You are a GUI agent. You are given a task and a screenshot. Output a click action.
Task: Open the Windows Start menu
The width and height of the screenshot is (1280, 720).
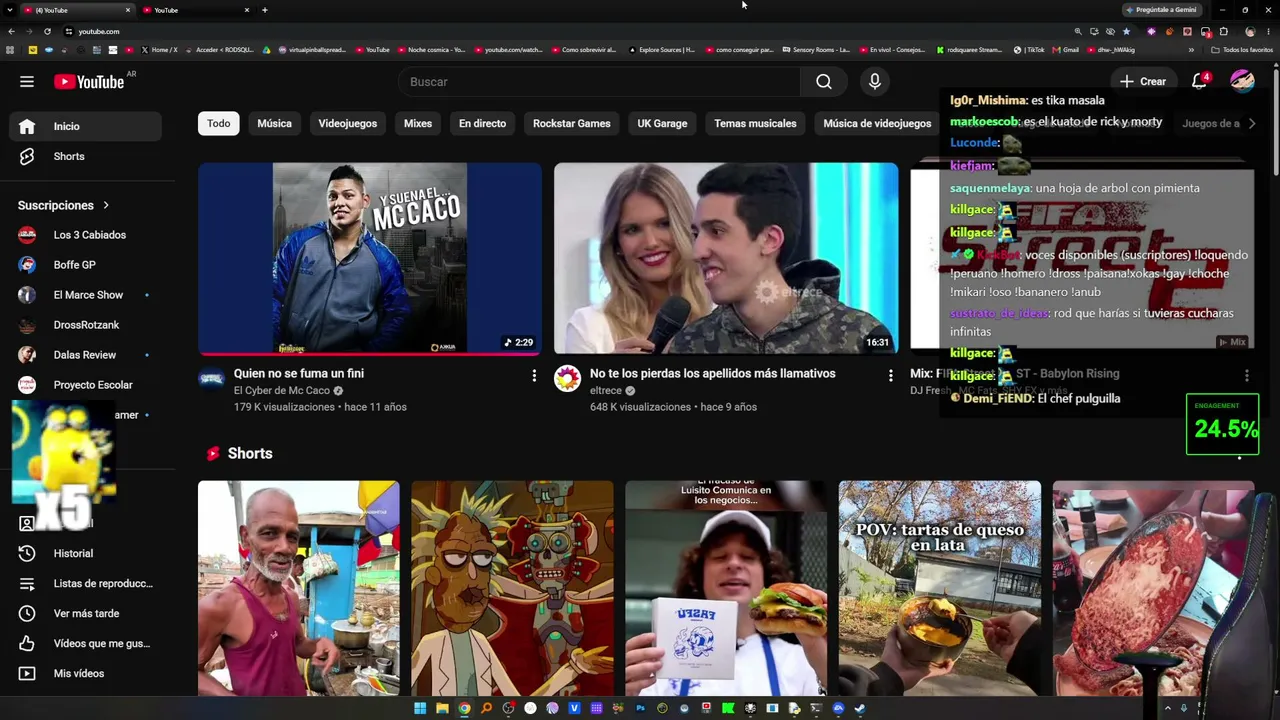420,709
